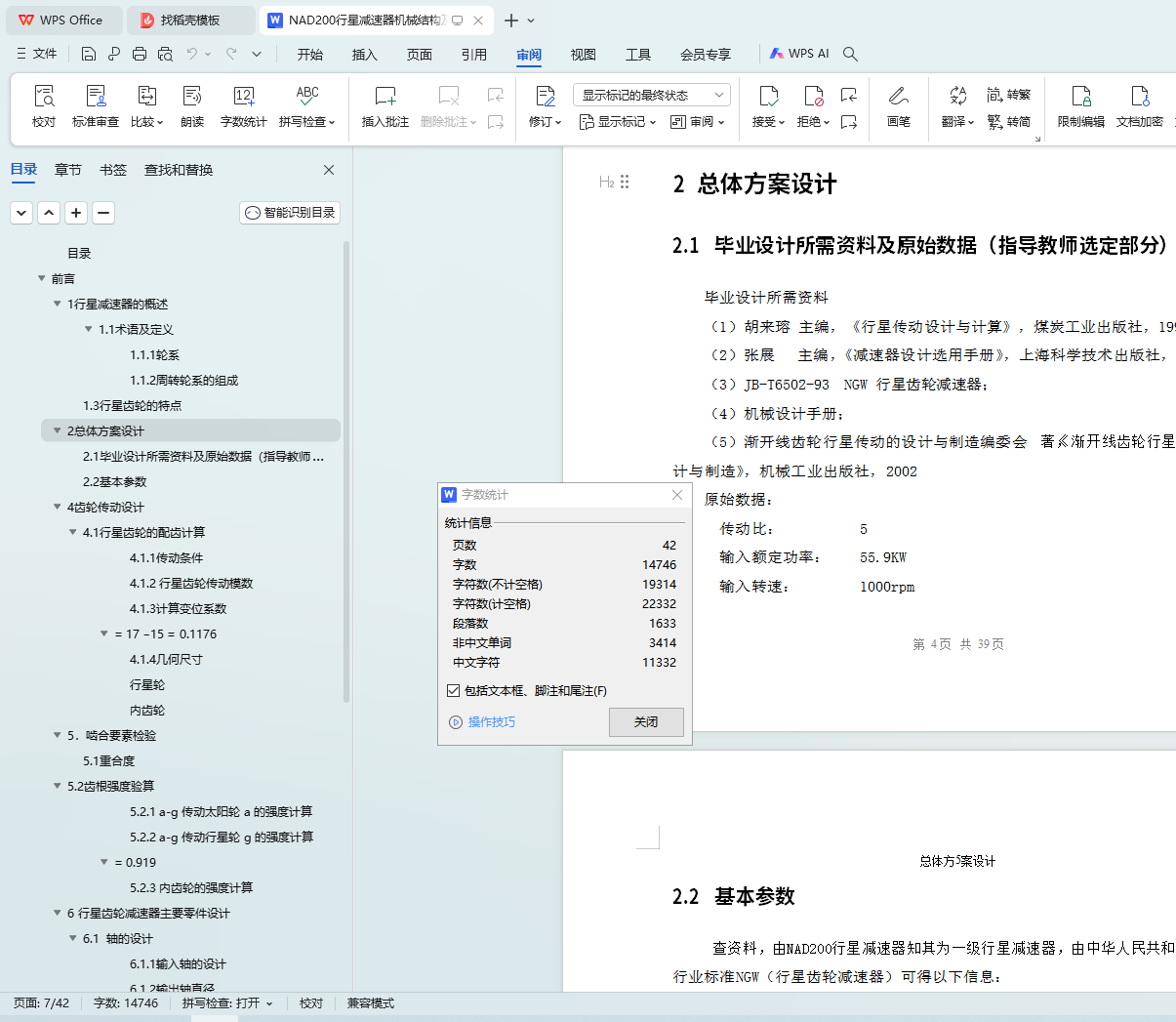Open 字数统计 word count in ribbon
Screen dimensions: 1176x1022
coord(244,106)
